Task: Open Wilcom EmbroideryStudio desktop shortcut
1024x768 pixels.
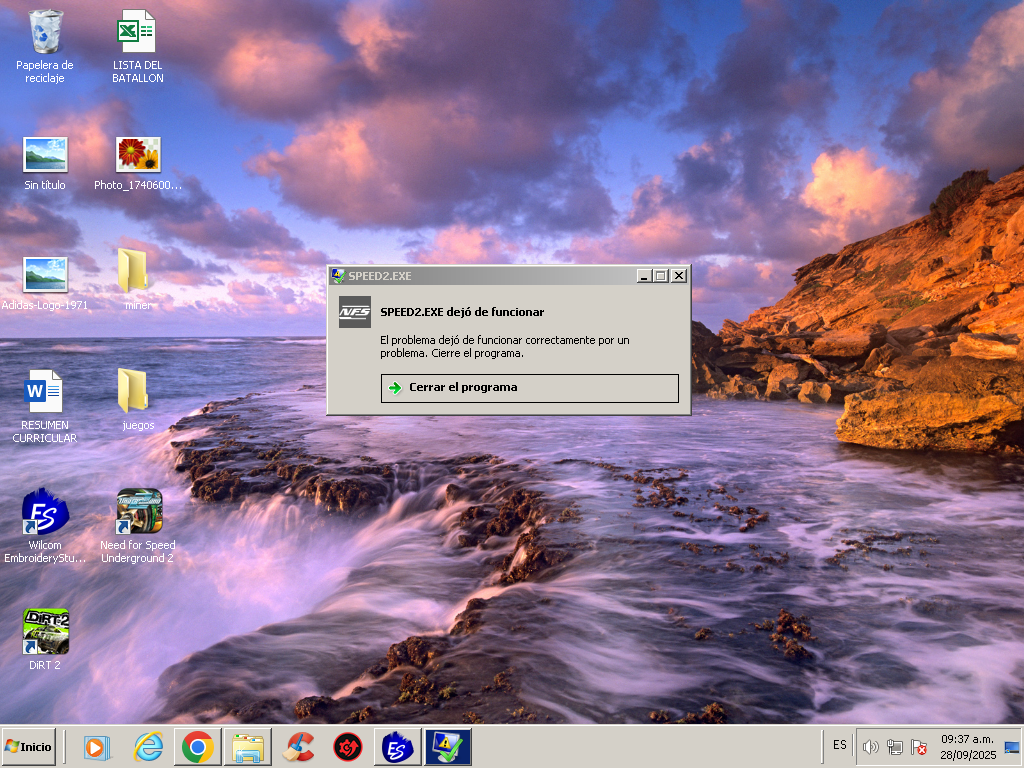Action: (45, 513)
